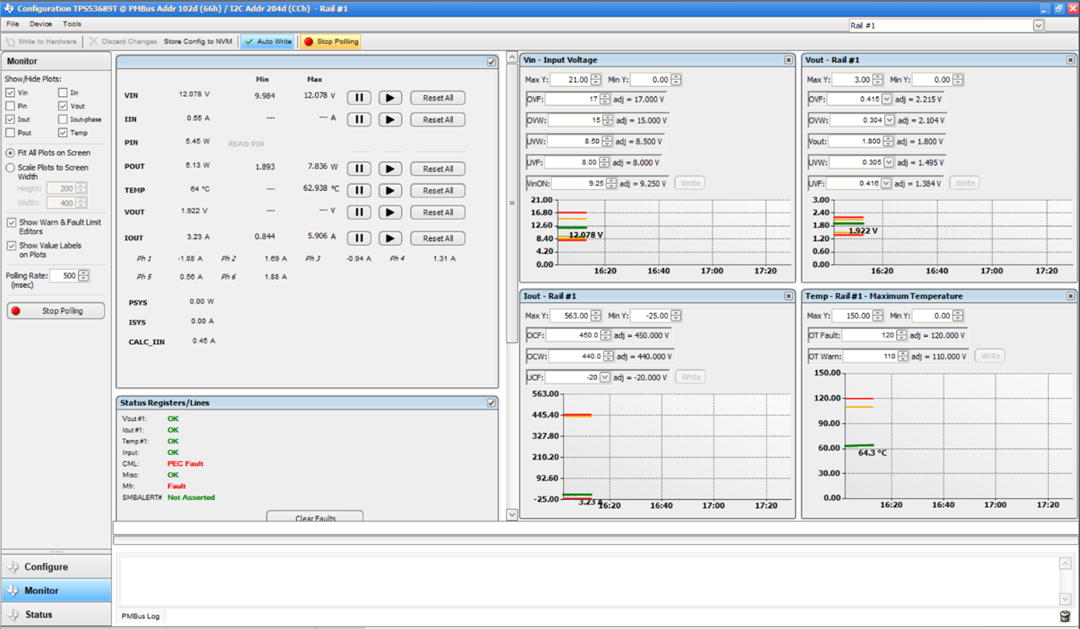Toggle the Temp plot checkbox
The width and height of the screenshot is (1080, 629).
[x=63, y=132]
